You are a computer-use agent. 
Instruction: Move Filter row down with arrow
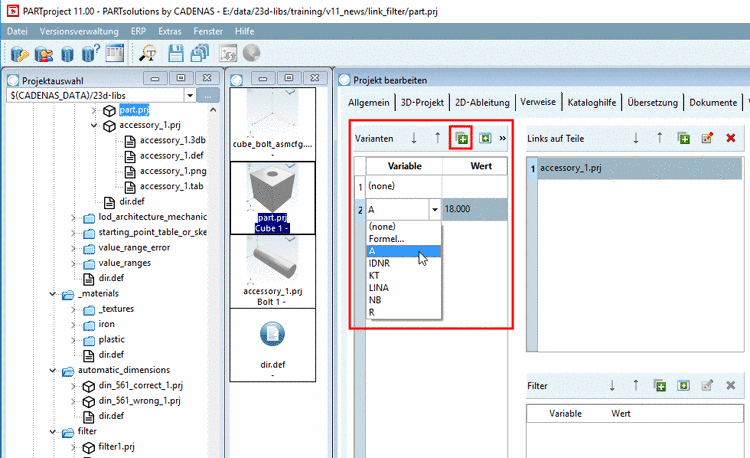click(612, 385)
